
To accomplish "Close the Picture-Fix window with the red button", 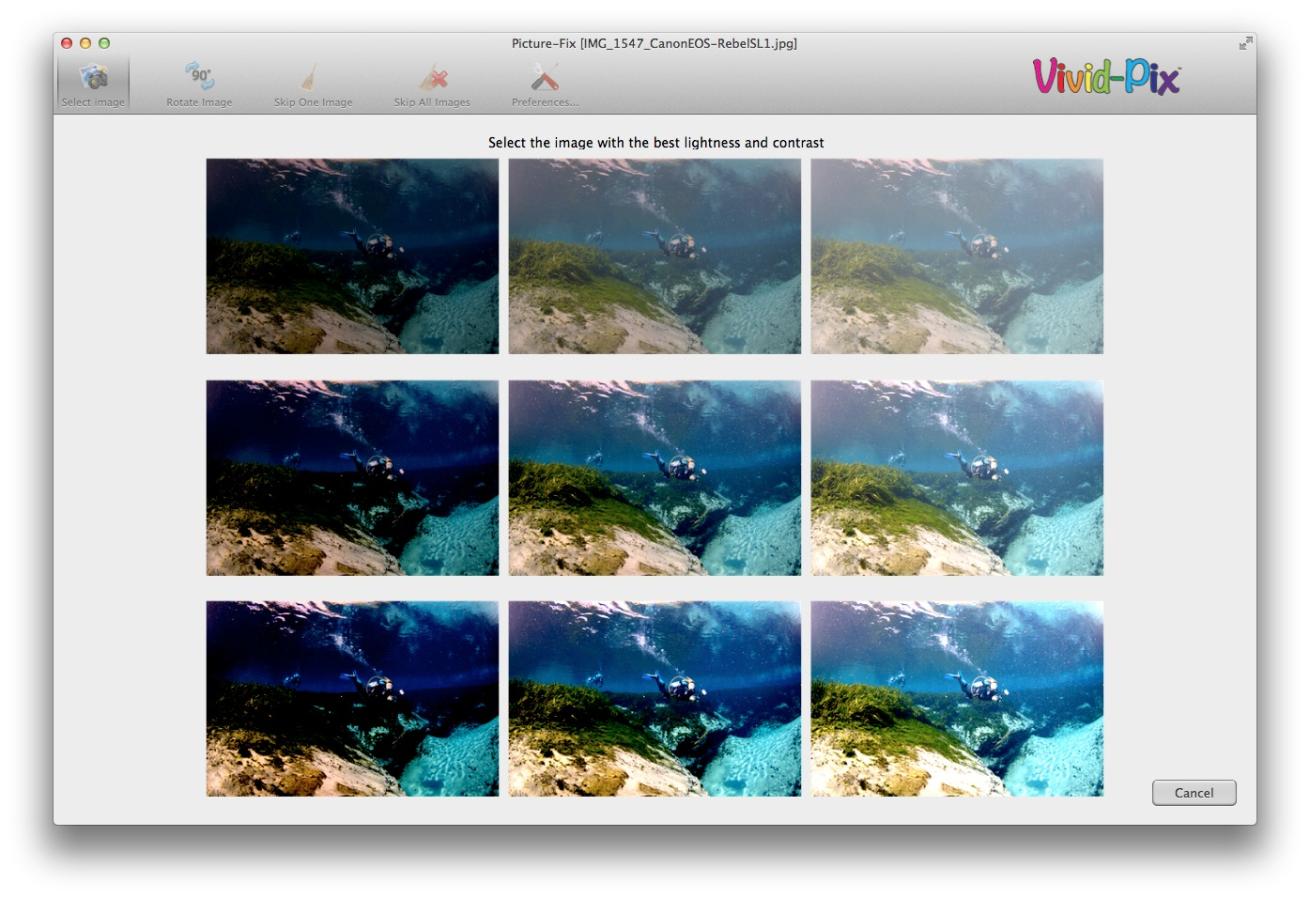I will (x=67, y=44).
